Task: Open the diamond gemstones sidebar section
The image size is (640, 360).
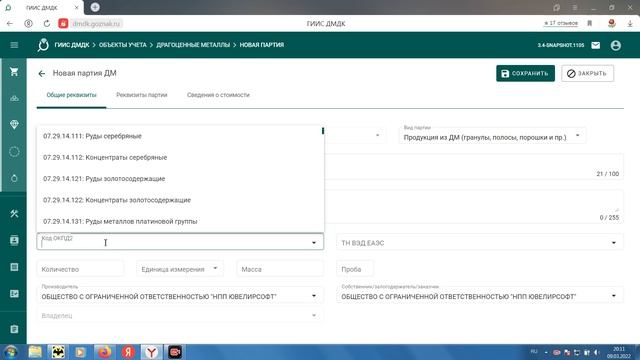Action: pos(14,124)
